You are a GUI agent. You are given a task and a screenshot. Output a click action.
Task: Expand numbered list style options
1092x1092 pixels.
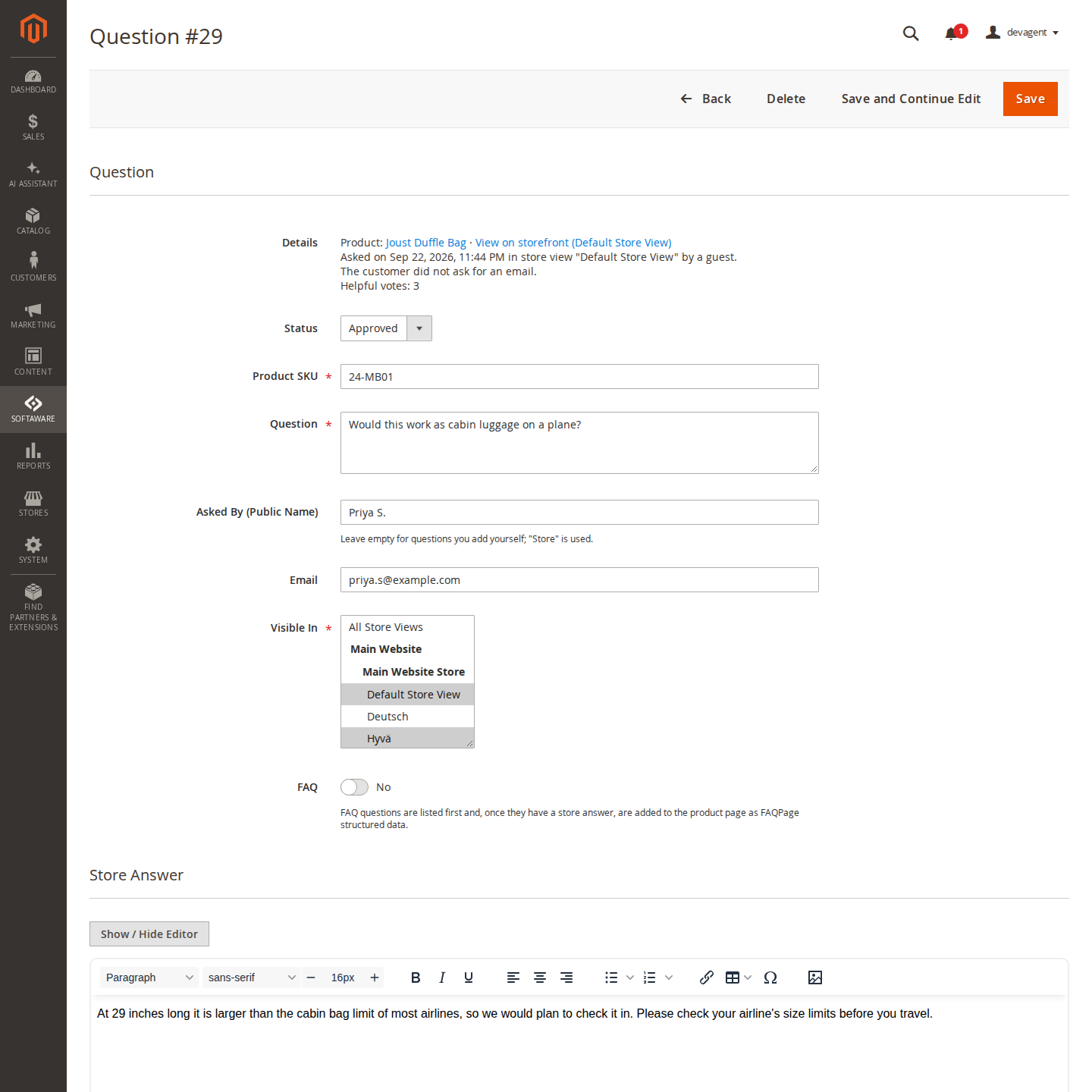tap(669, 977)
